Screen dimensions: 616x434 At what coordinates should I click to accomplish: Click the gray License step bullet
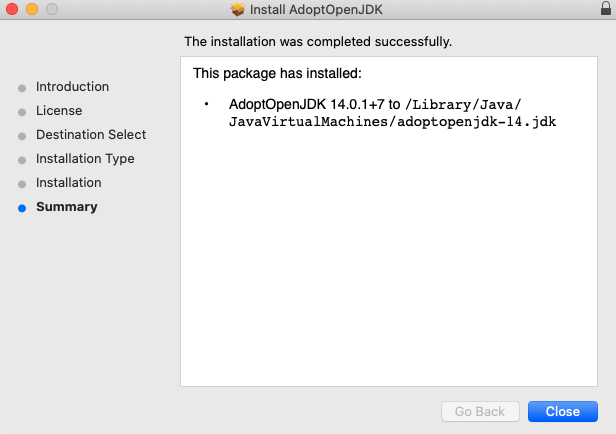[x=21, y=112]
